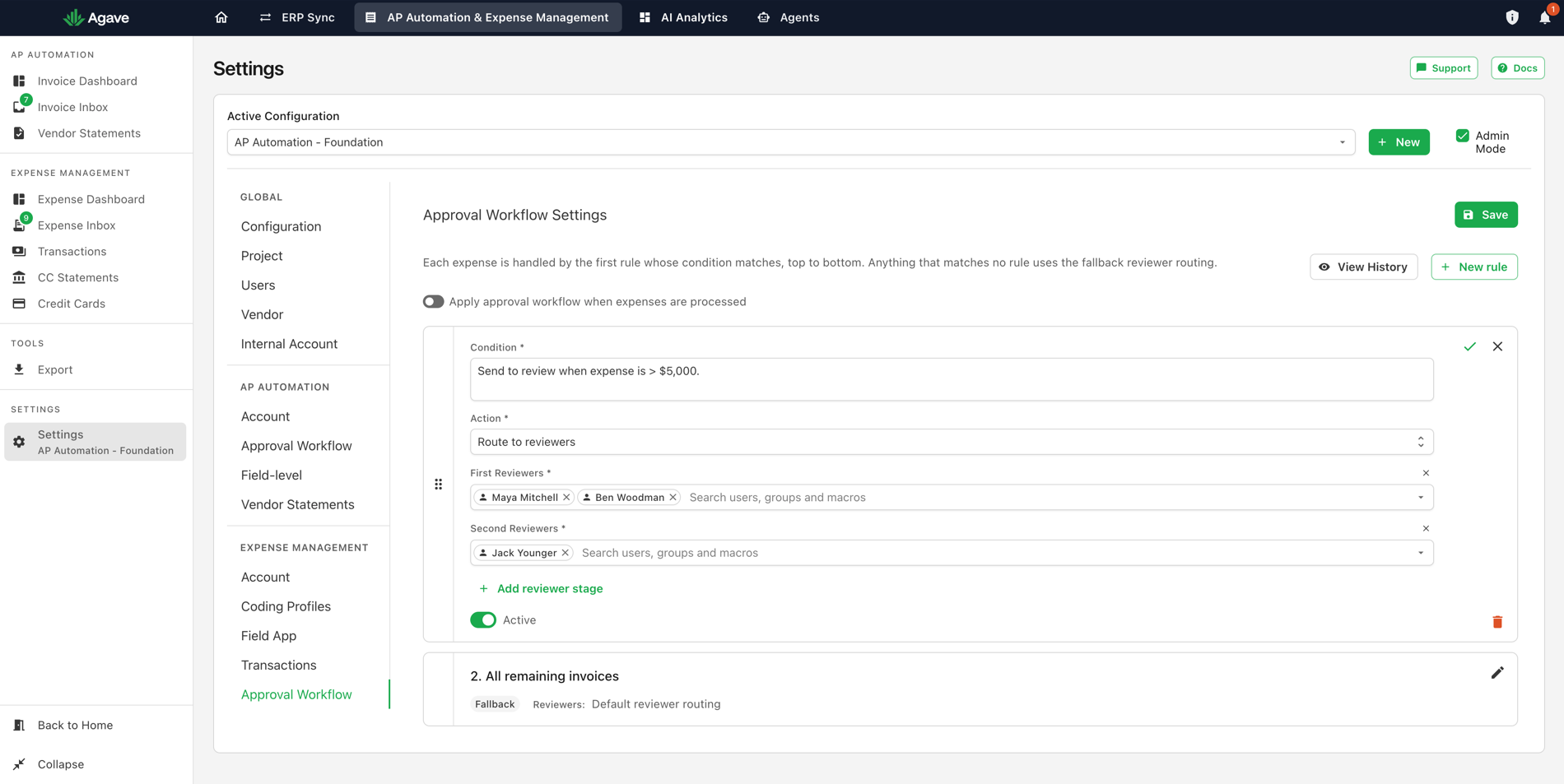This screenshot has height=784, width=1564.
Task: Open the Action dropdown
Action: (x=952, y=442)
